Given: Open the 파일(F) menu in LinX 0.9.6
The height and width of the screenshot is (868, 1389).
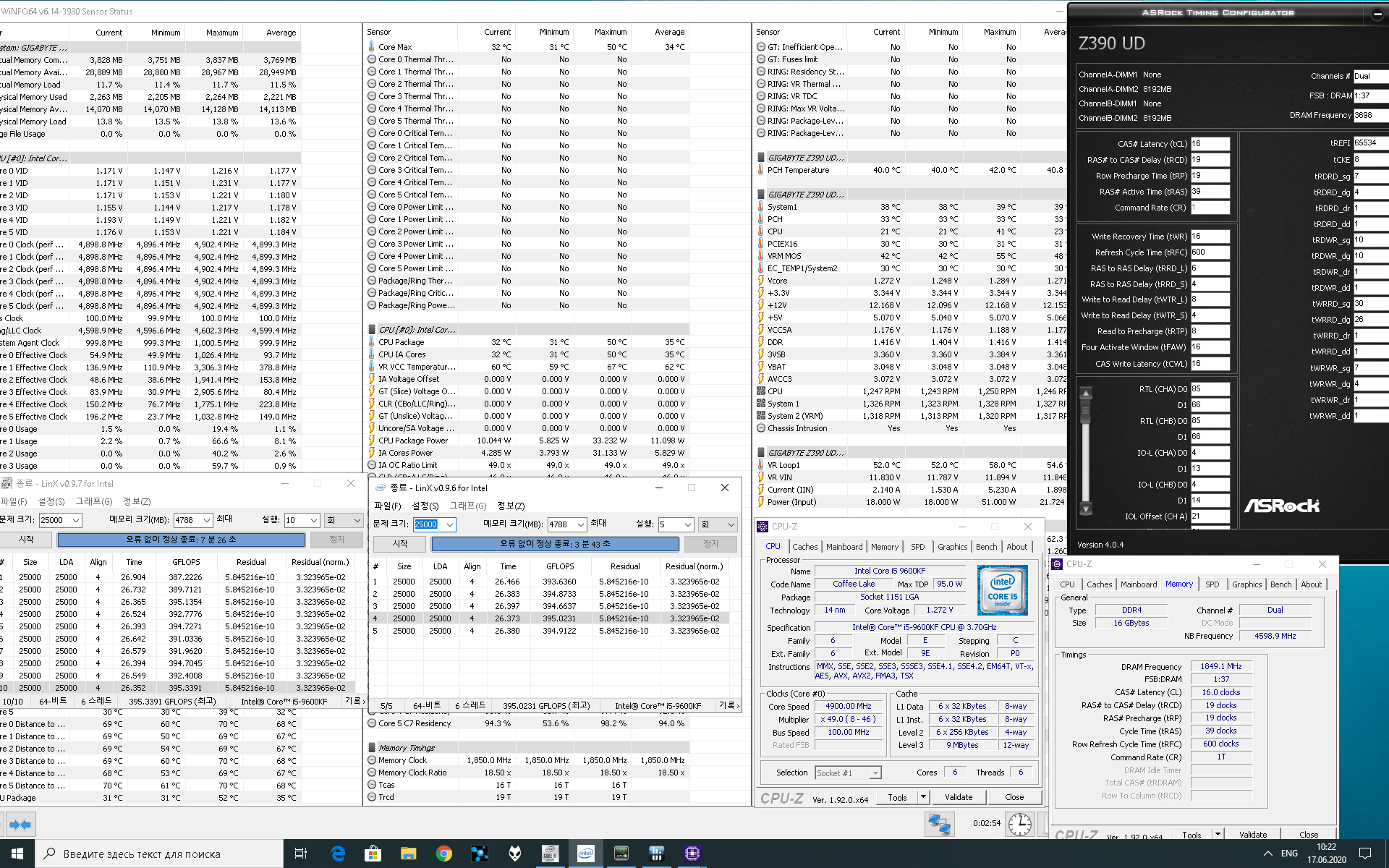Looking at the screenshot, I should pyautogui.click(x=387, y=506).
